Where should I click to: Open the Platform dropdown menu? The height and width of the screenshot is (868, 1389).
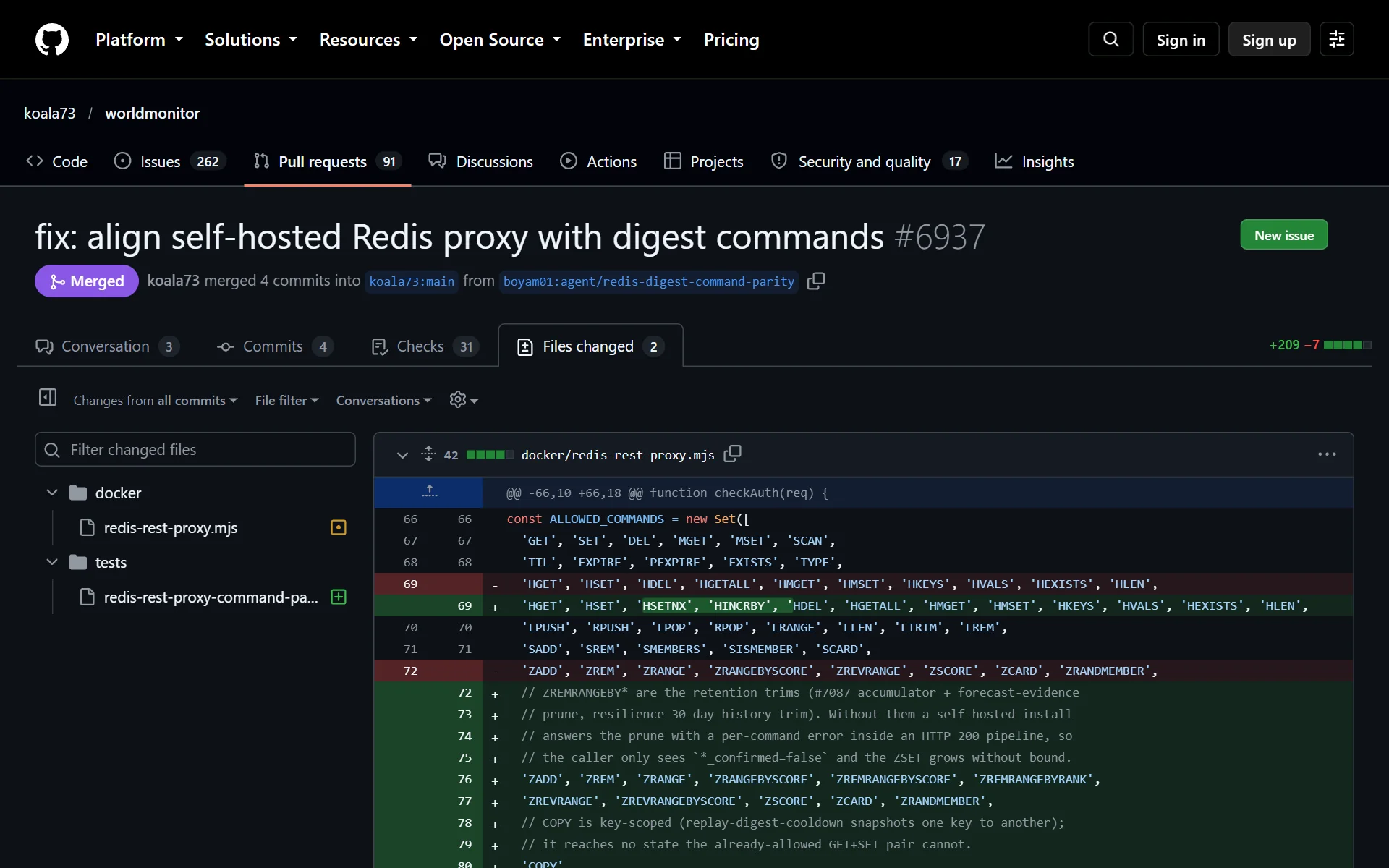pyautogui.click(x=139, y=40)
